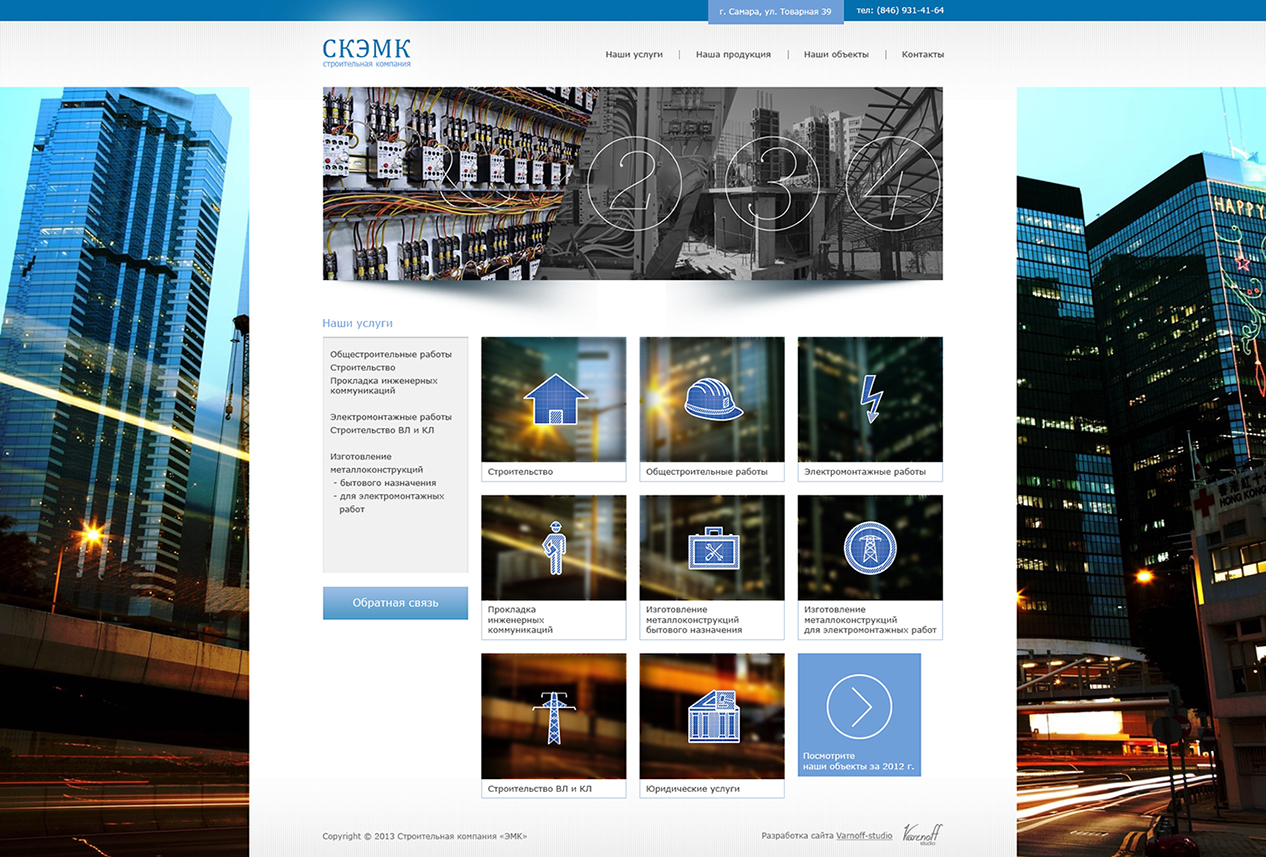This screenshot has height=857, width=1266.
Task: Switch banner to slide number 3
Action: click(x=771, y=184)
